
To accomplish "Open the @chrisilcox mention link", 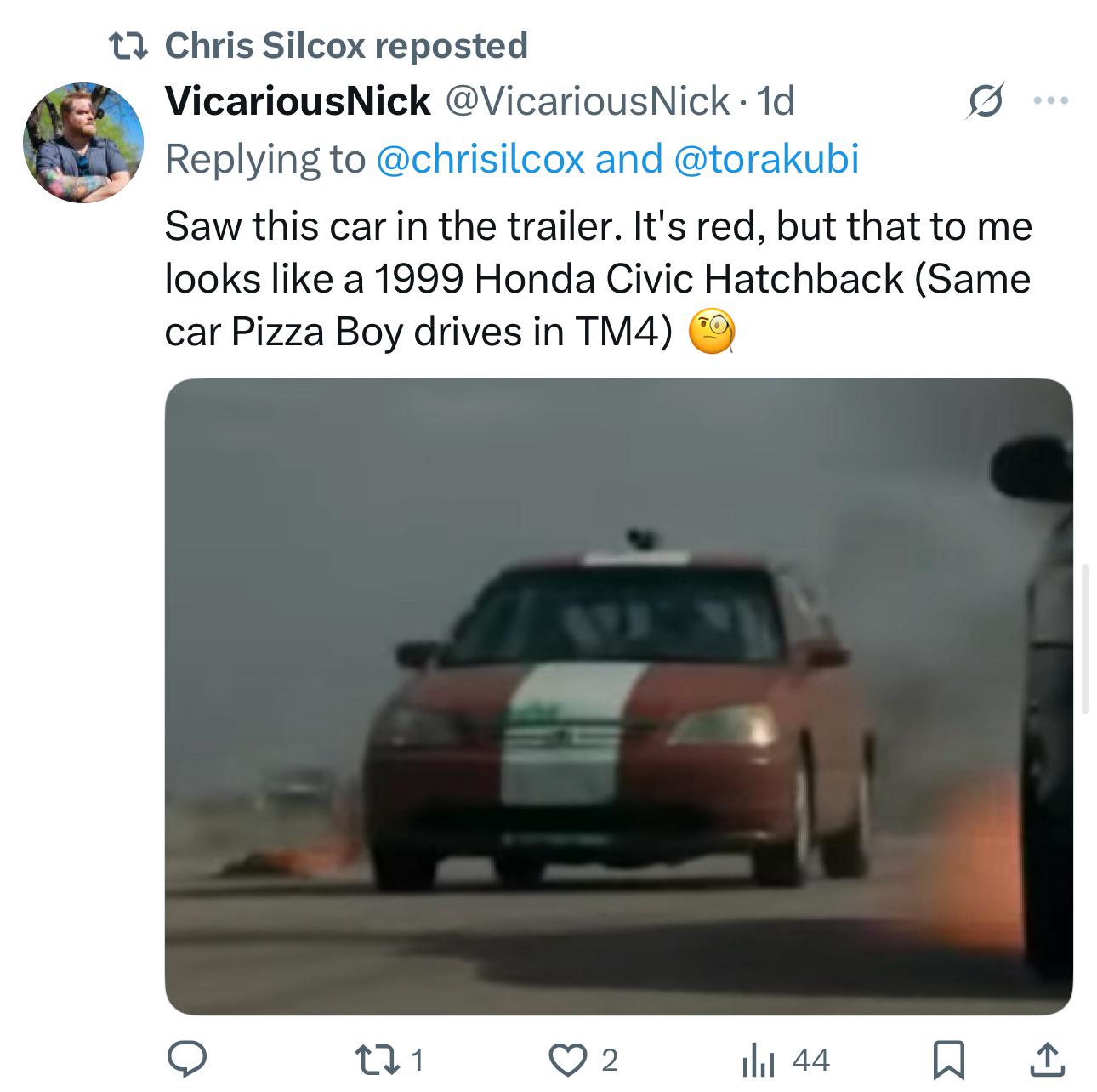I will click(480, 158).
